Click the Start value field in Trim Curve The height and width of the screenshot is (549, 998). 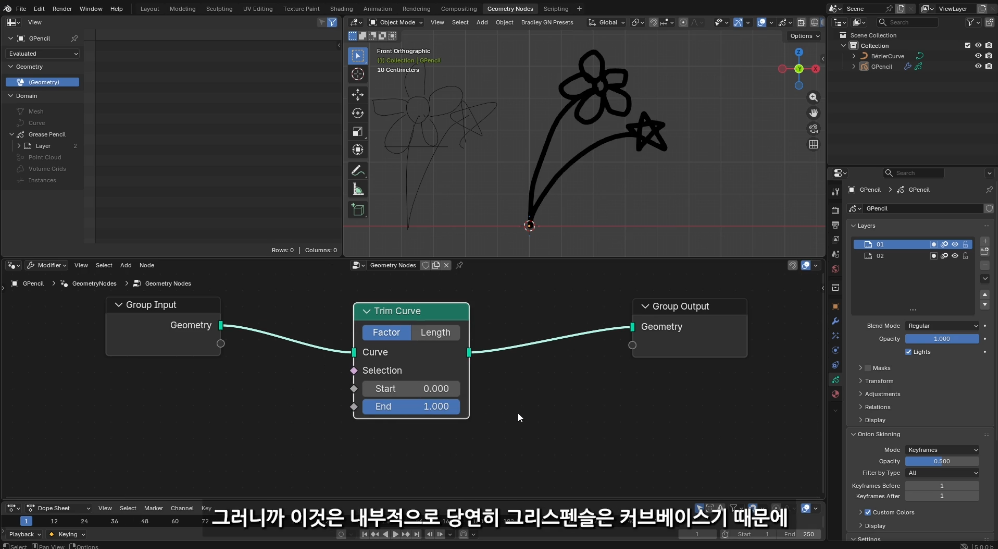pyautogui.click(x=411, y=389)
